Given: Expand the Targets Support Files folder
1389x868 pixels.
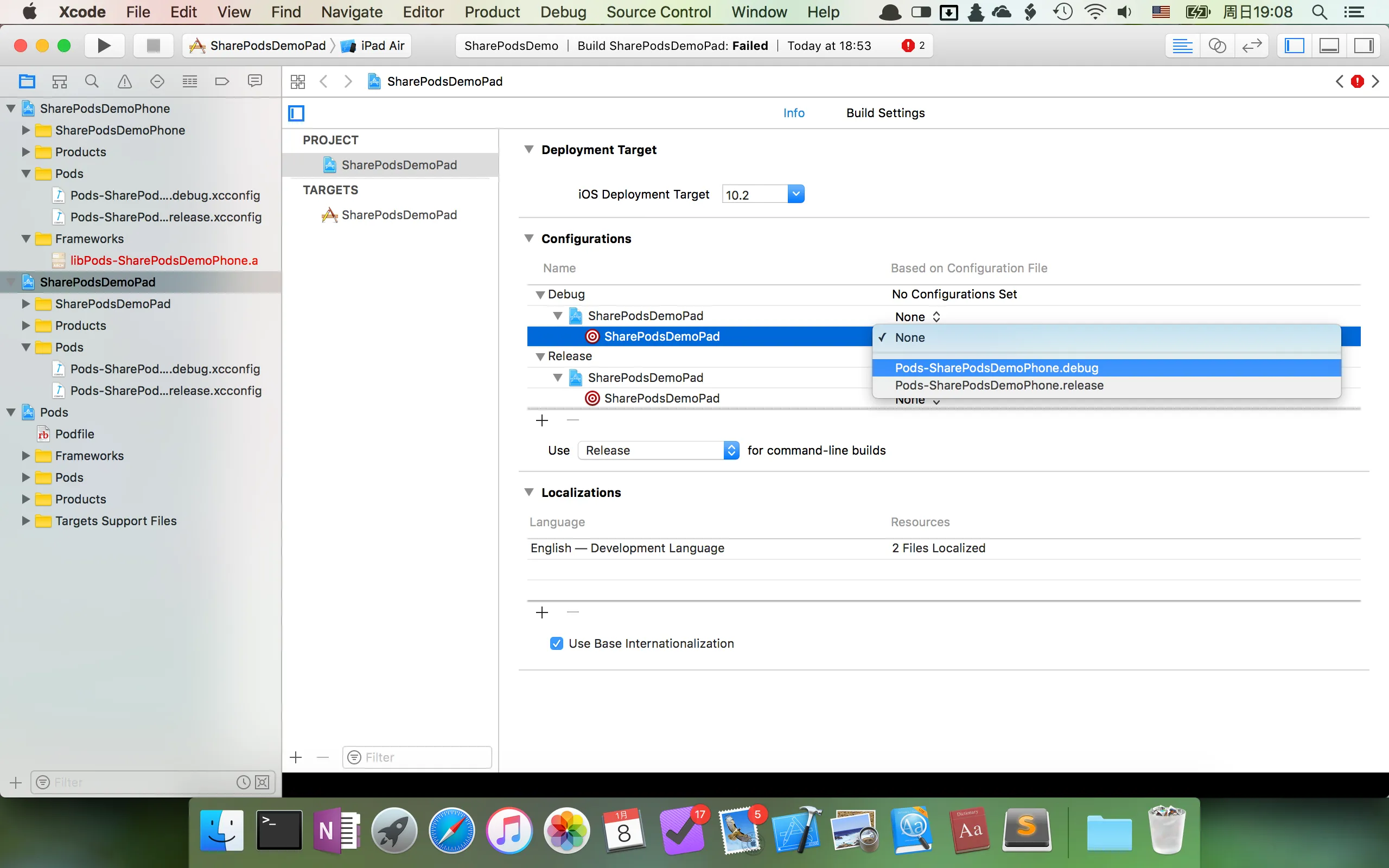Looking at the screenshot, I should point(26,521).
